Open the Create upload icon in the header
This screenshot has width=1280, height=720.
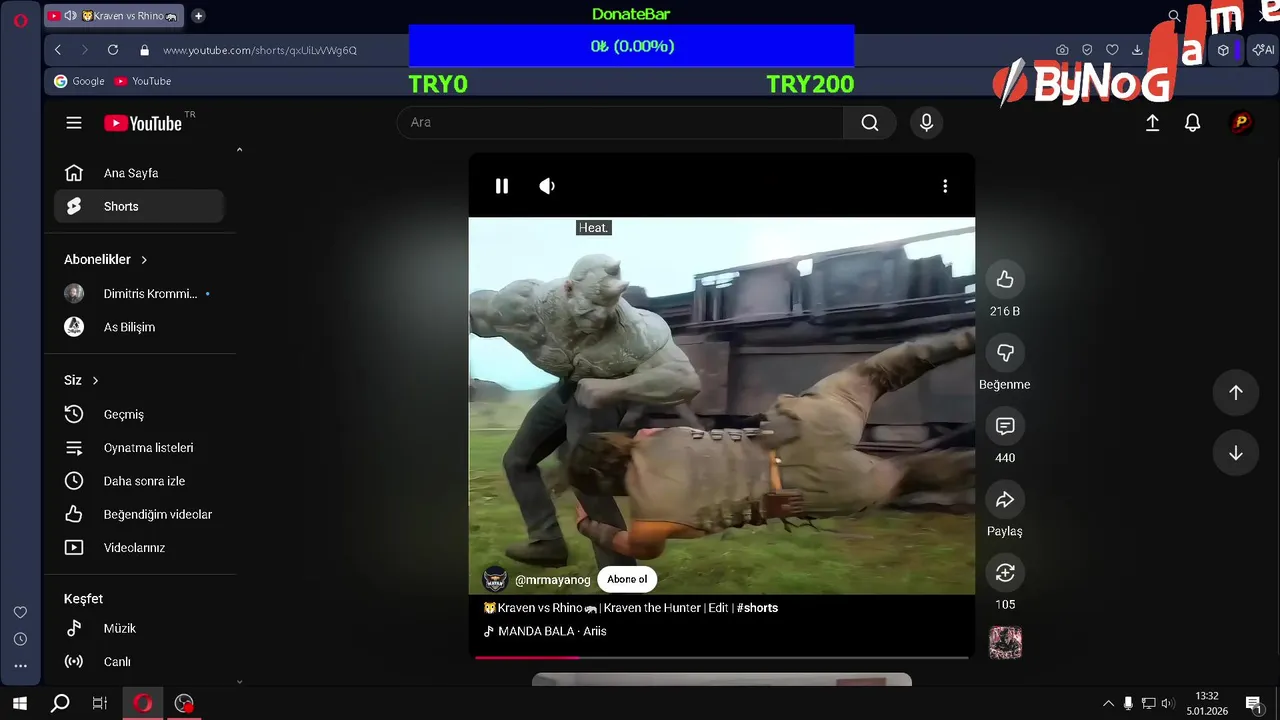(1152, 123)
